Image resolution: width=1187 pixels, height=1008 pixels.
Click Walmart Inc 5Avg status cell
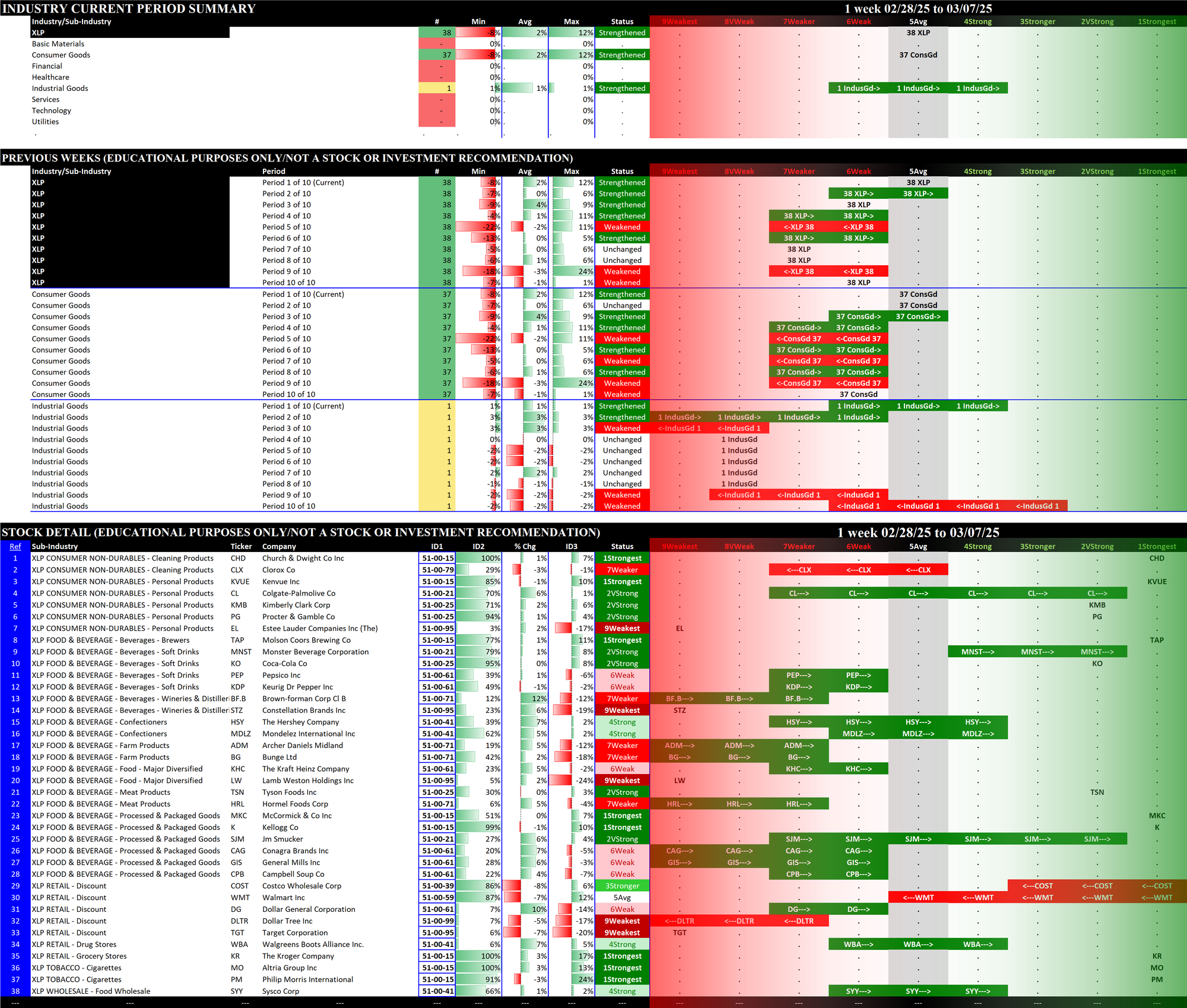(621, 898)
